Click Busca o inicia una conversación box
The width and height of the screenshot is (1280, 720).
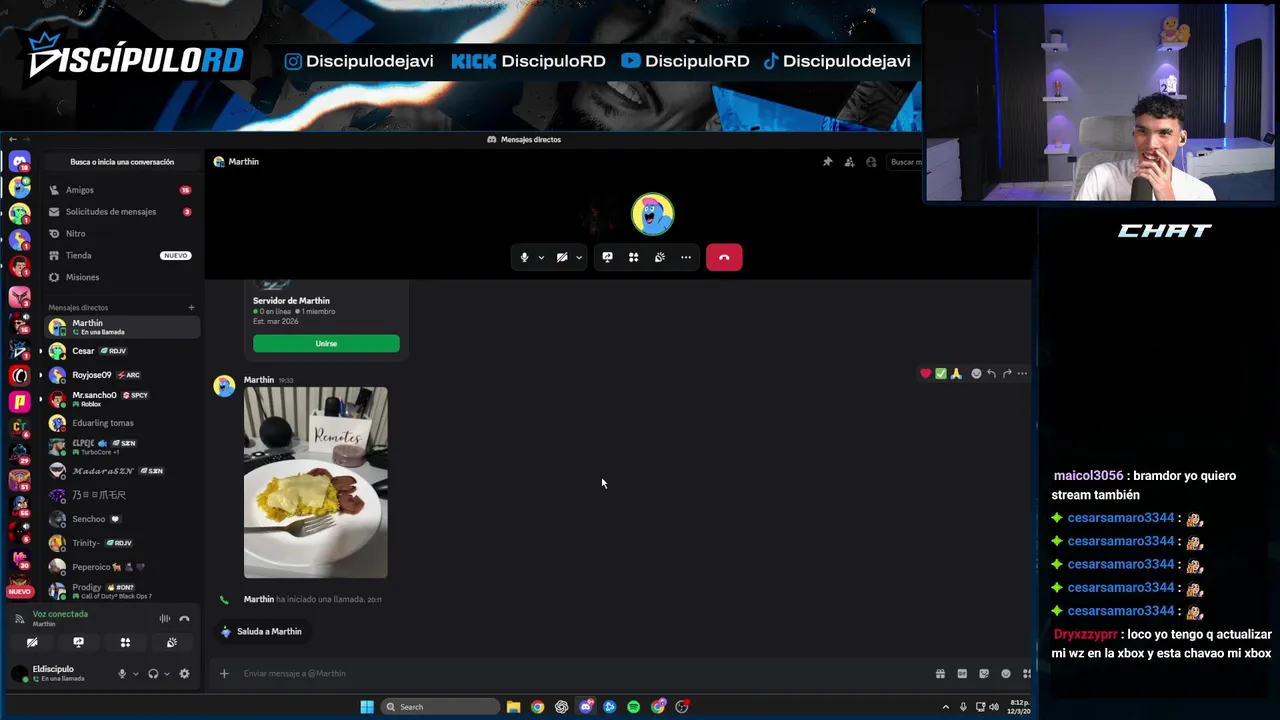(x=122, y=161)
